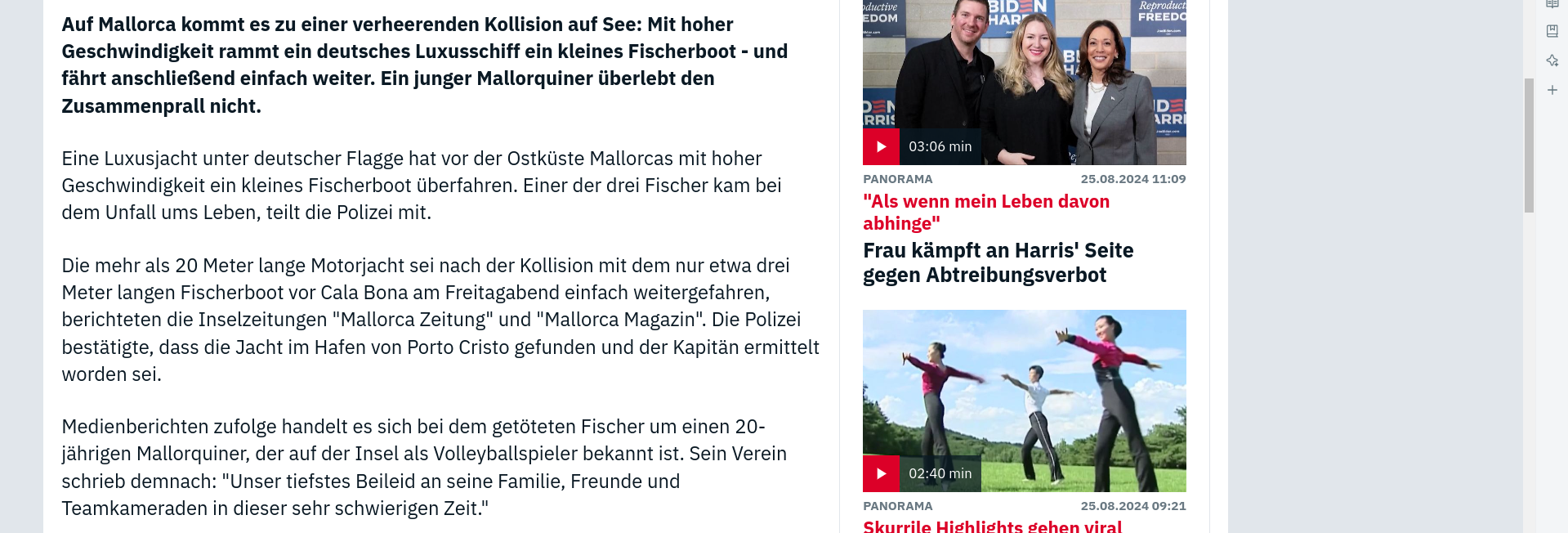
Task: Open the Harris campaign video thumbnail
Action: pyautogui.click(x=1025, y=82)
